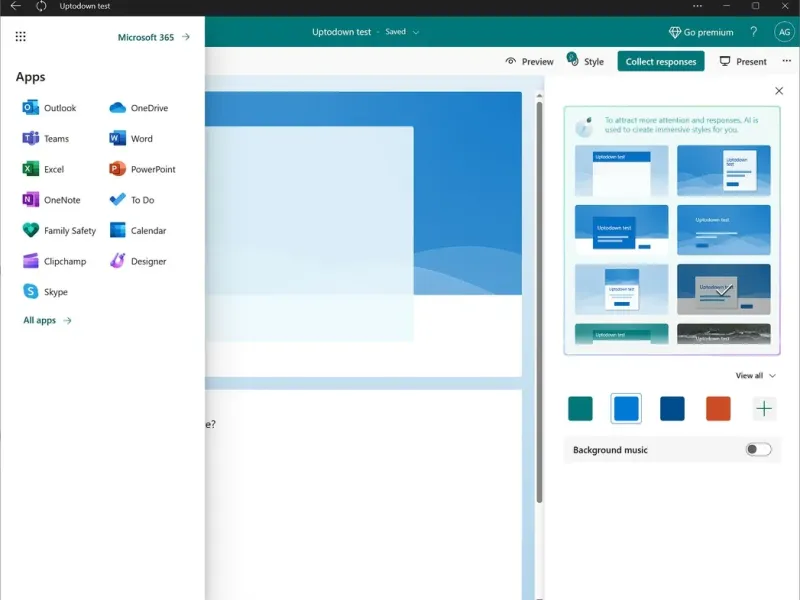The height and width of the screenshot is (600, 800).
Task: Choose the checkmarked gray style thumbnail
Action: tap(723, 289)
